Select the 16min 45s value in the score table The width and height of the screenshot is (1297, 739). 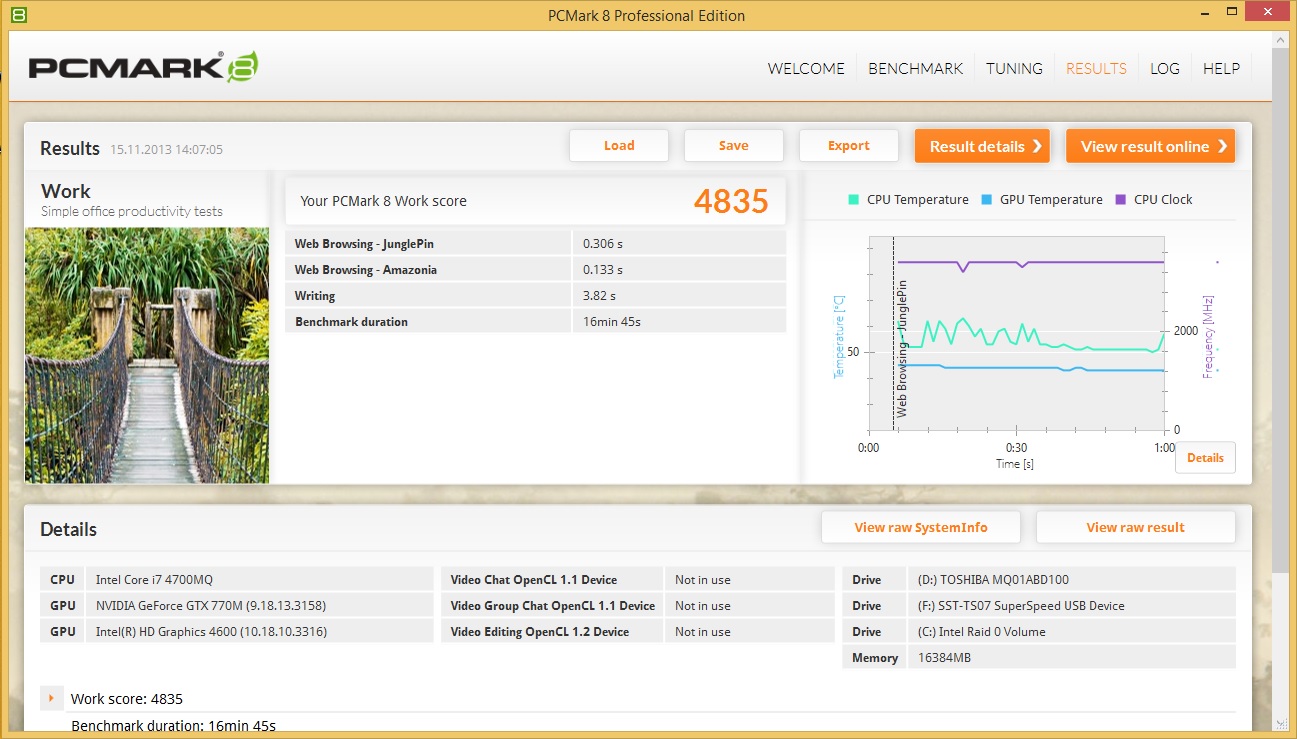612,322
